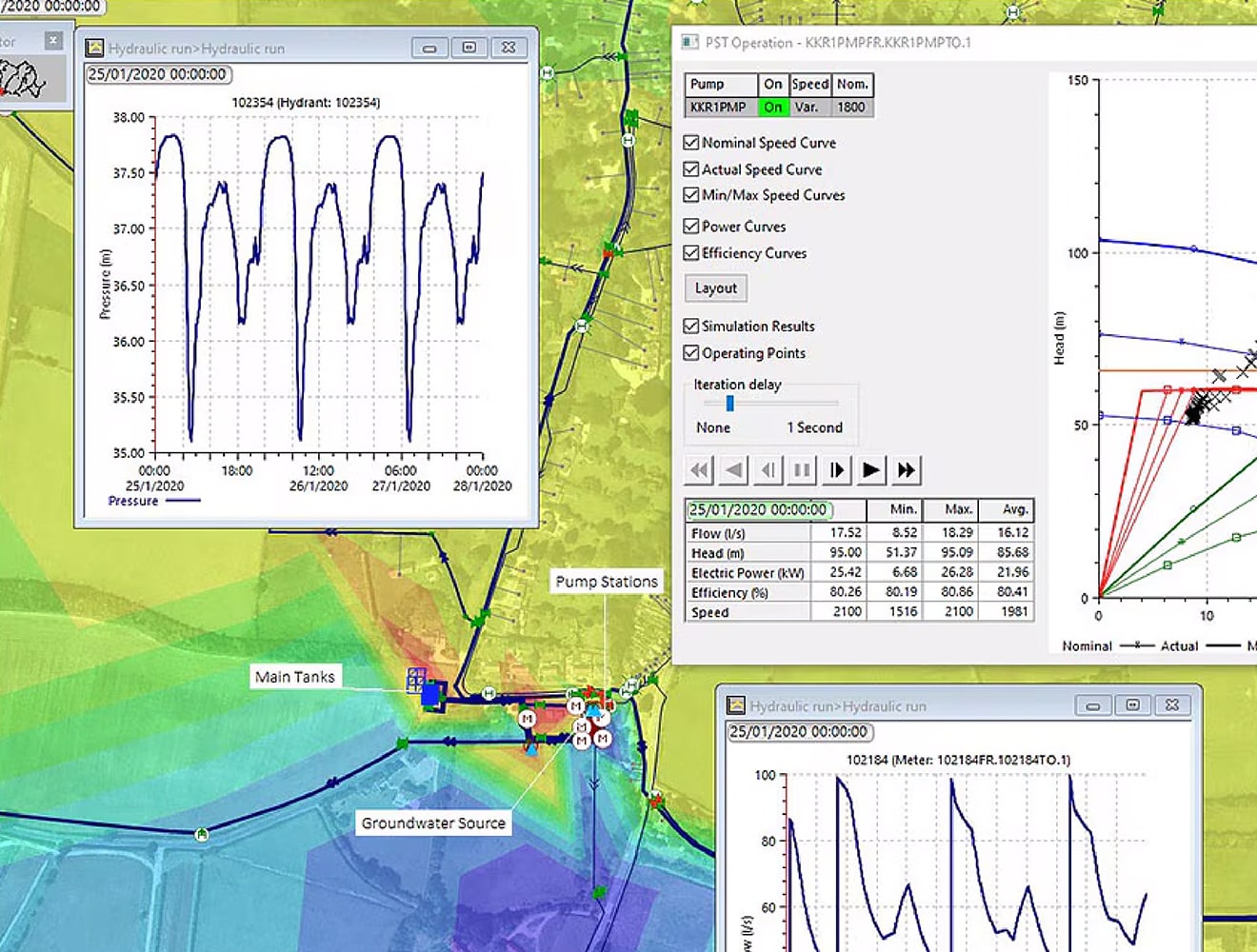1257x952 pixels.
Task: Click the 17.52 flow value cell
Action: pos(839,533)
